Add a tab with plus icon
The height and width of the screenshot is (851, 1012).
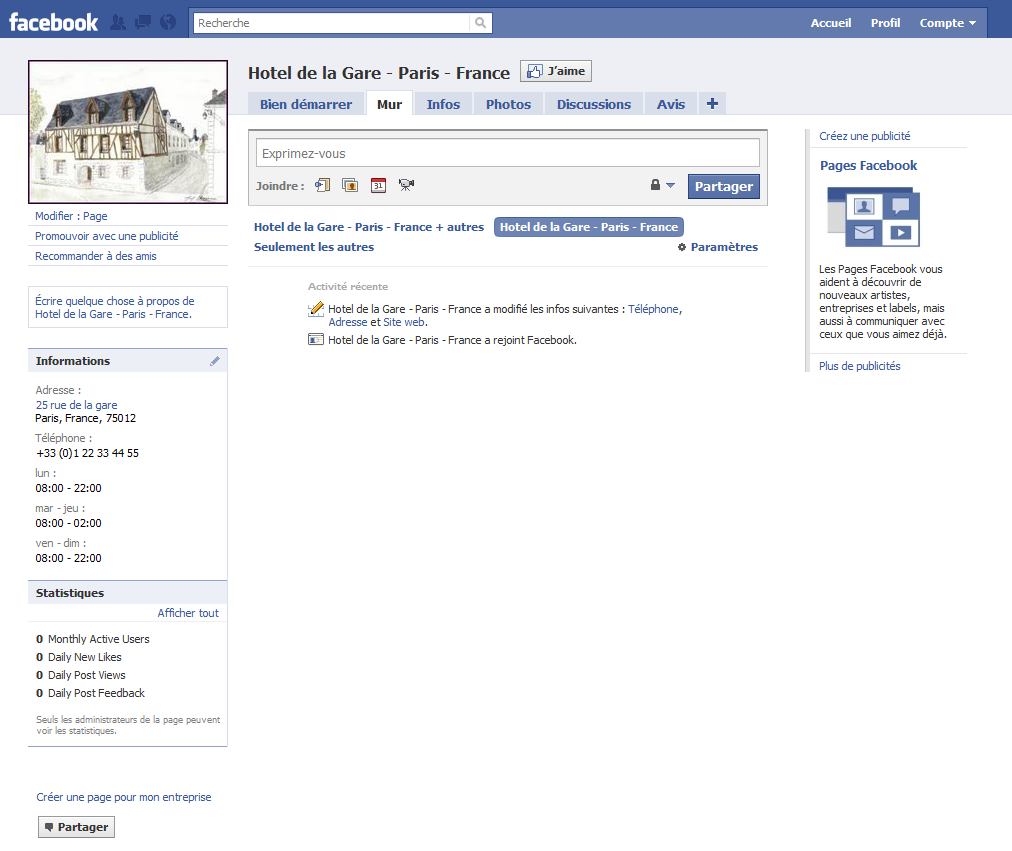712,104
